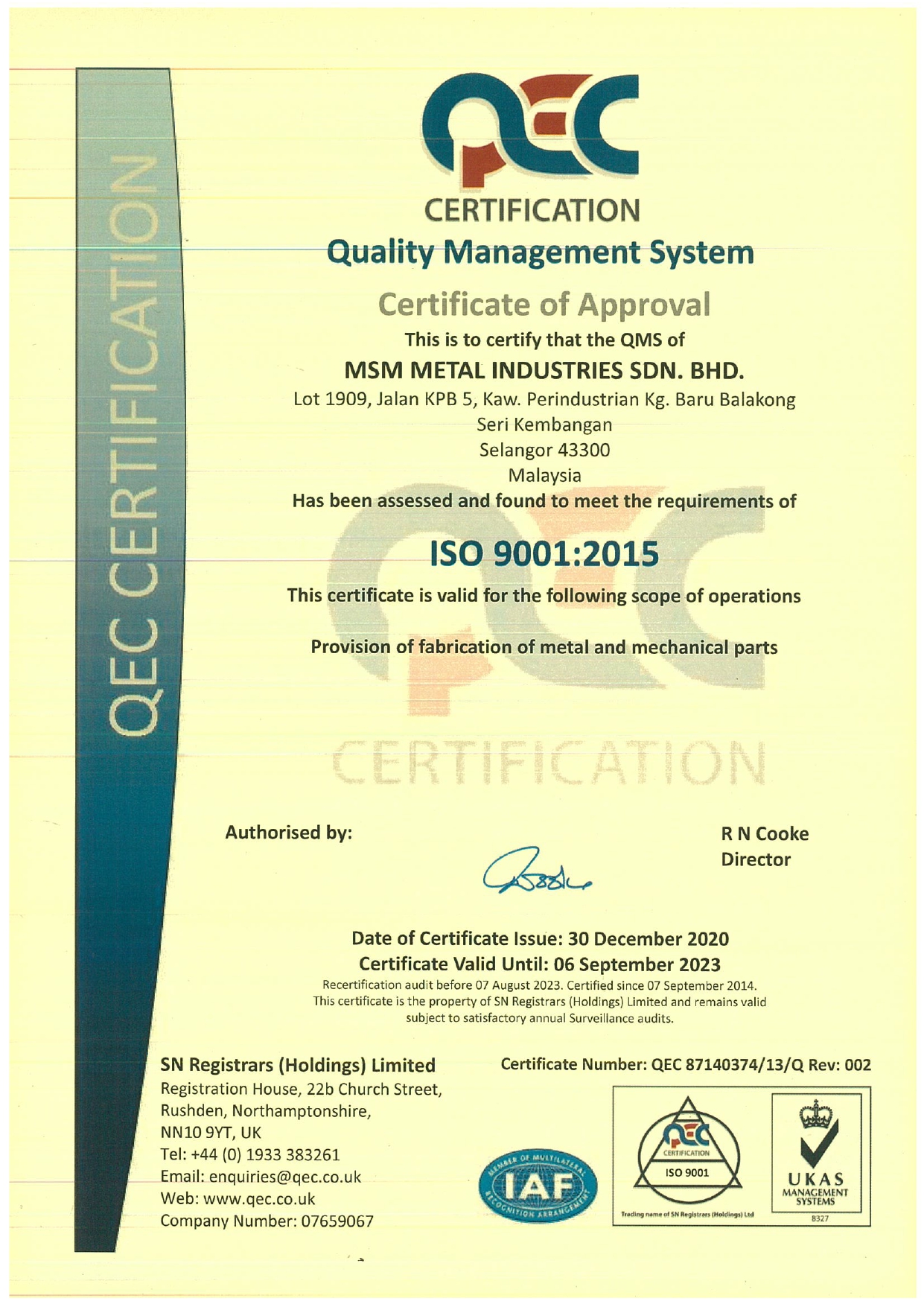Select 'MSM METAL INDUSTRIES SDN. BHD.' company name

point(544,369)
